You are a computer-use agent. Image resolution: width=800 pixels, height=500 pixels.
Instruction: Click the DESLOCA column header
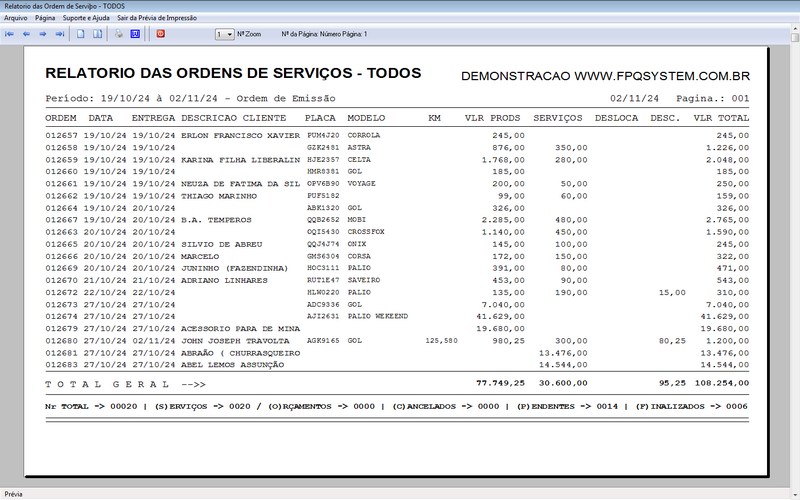[x=616, y=118]
